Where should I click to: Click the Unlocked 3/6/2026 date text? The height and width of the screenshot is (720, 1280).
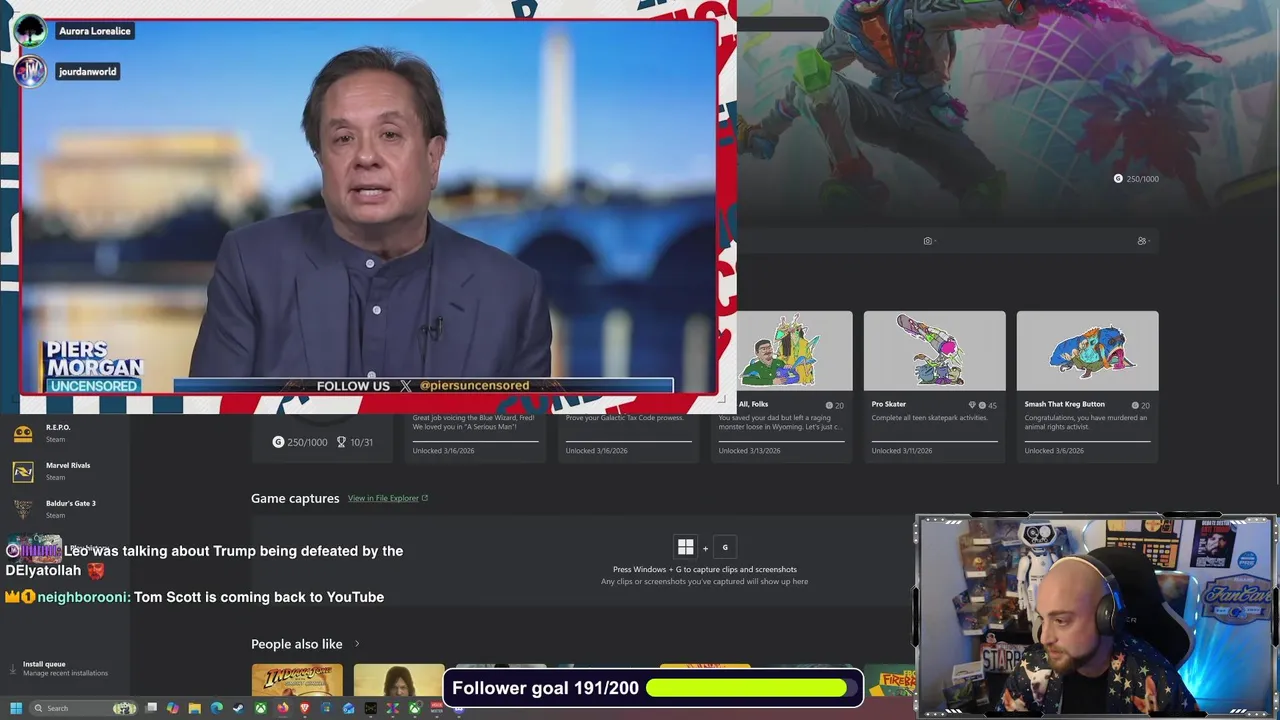(x=1054, y=450)
